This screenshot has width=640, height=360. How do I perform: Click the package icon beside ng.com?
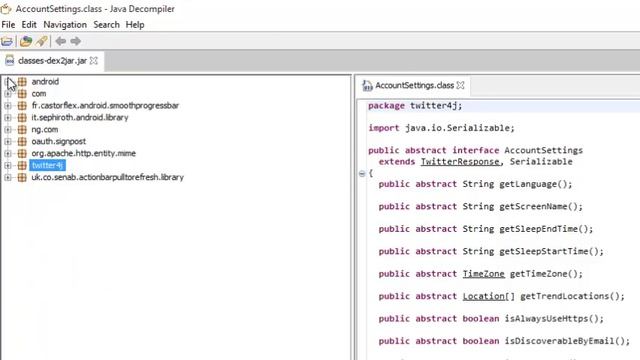[x=22, y=129]
